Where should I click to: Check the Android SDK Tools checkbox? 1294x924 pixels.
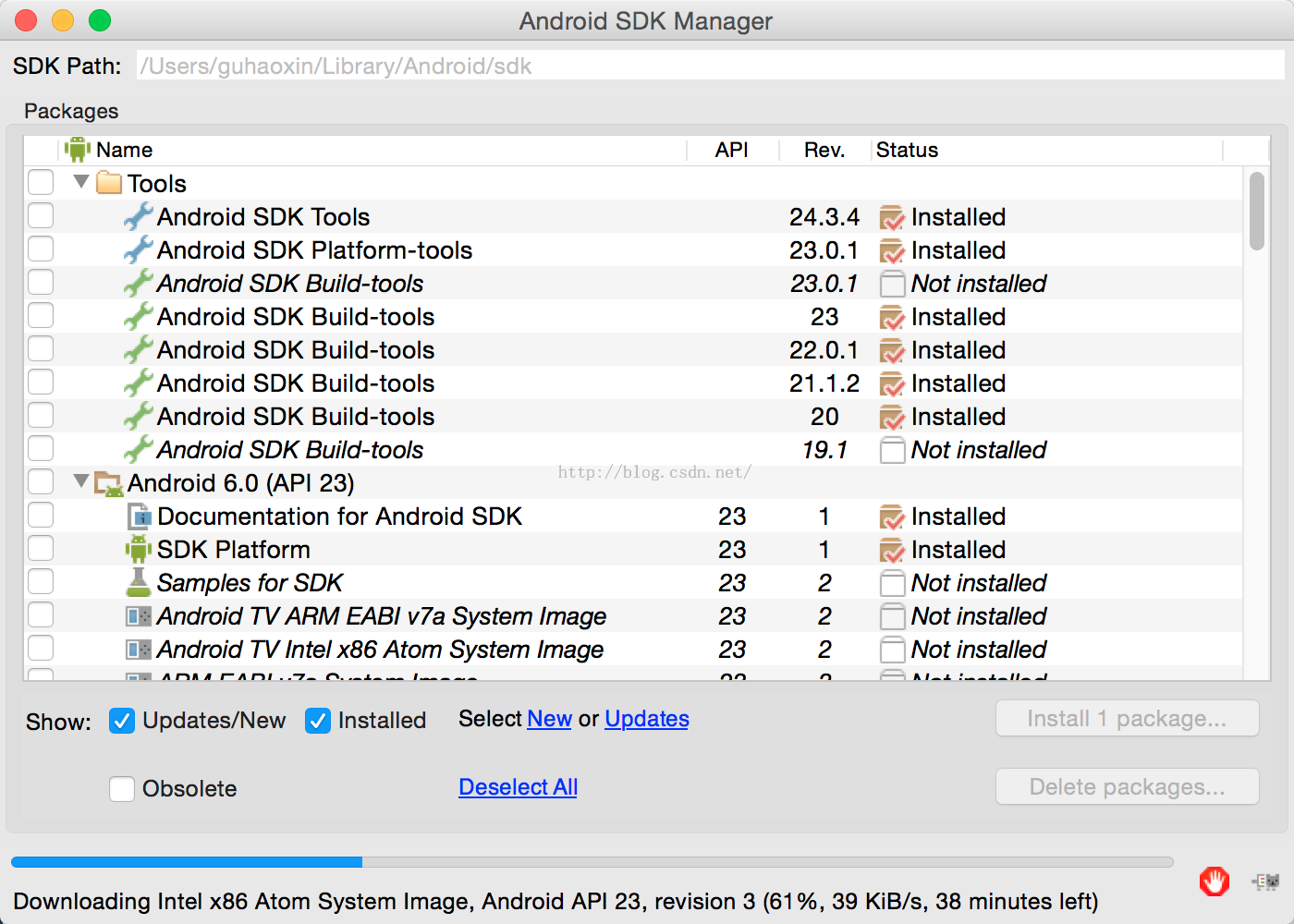click(x=41, y=215)
